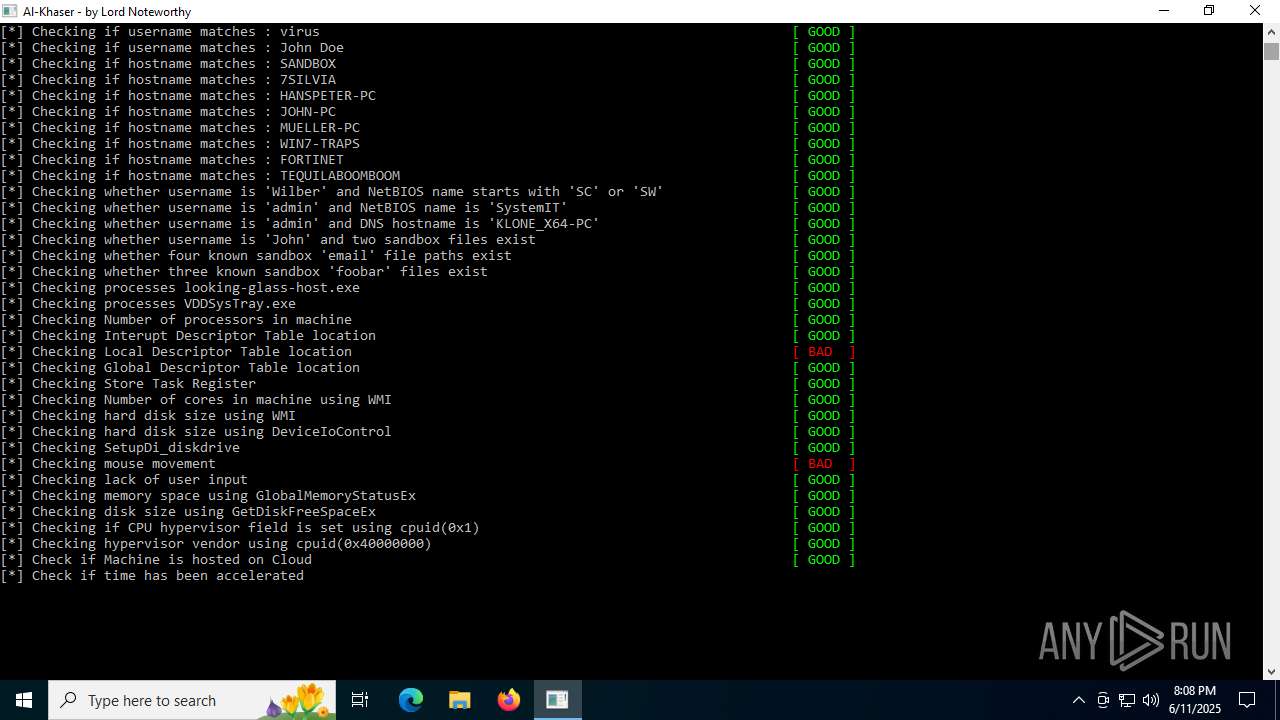
Task: Click the hostname TEQUILABOOMBOOM line
Action: point(200,176)
